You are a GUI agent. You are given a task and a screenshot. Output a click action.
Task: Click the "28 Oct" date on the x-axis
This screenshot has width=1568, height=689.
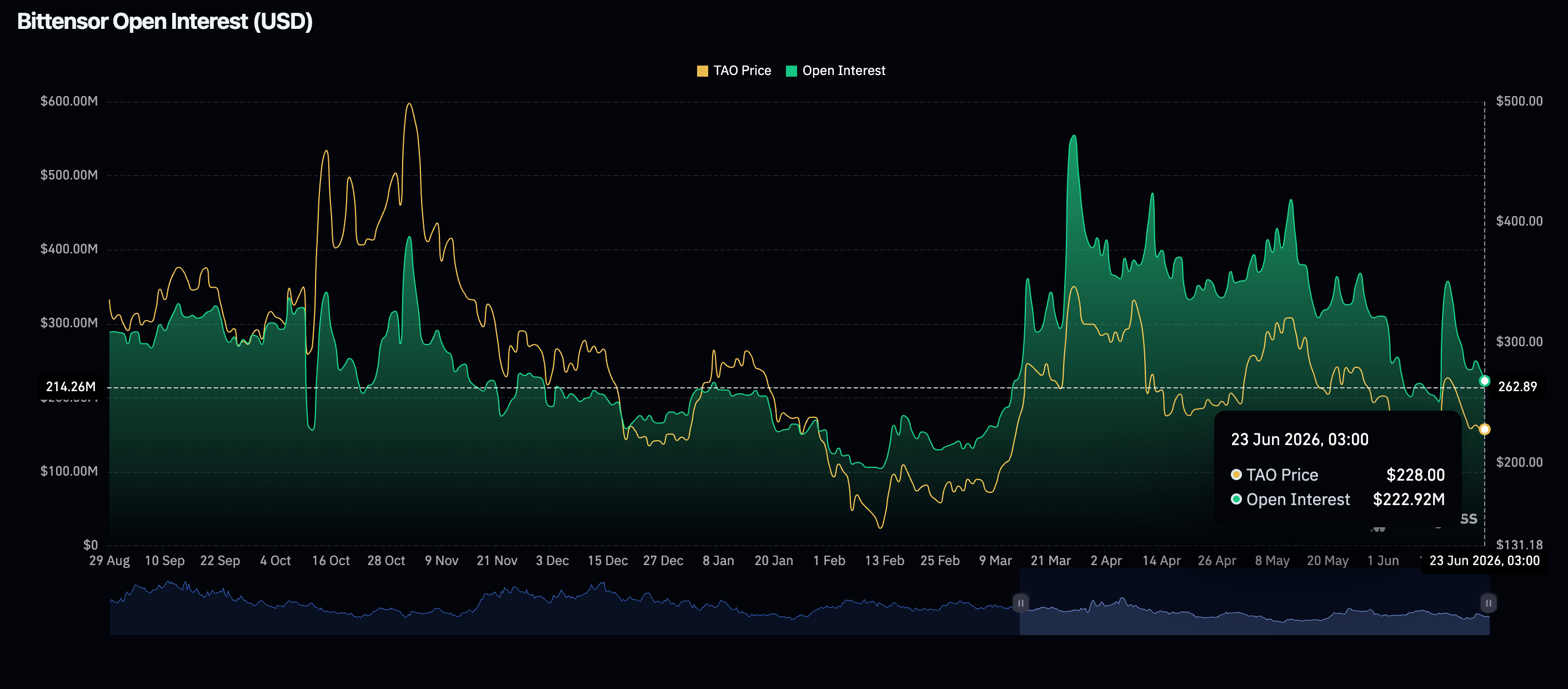(386, 561)
